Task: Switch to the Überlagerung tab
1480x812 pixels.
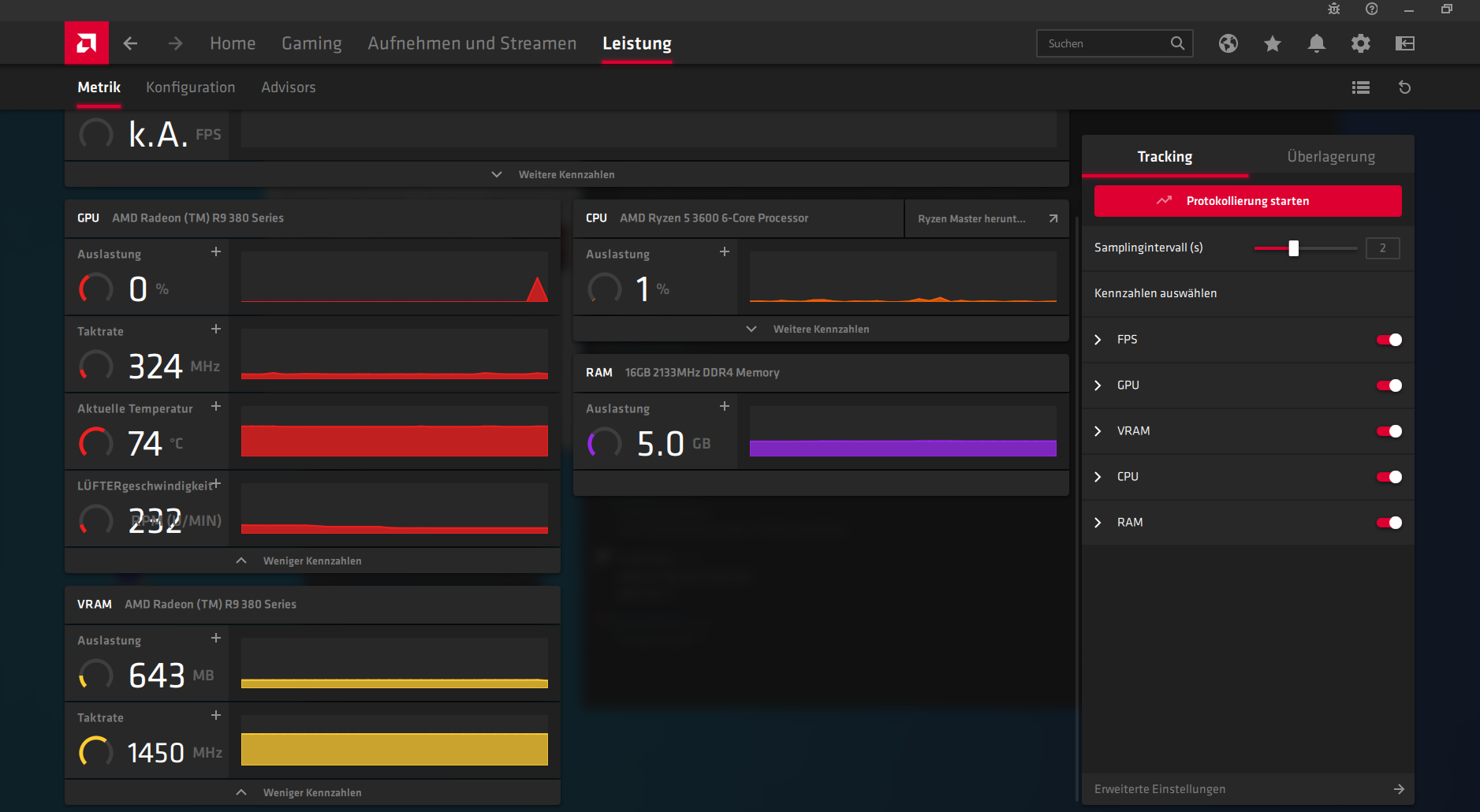Action: tap(1331, 156)
